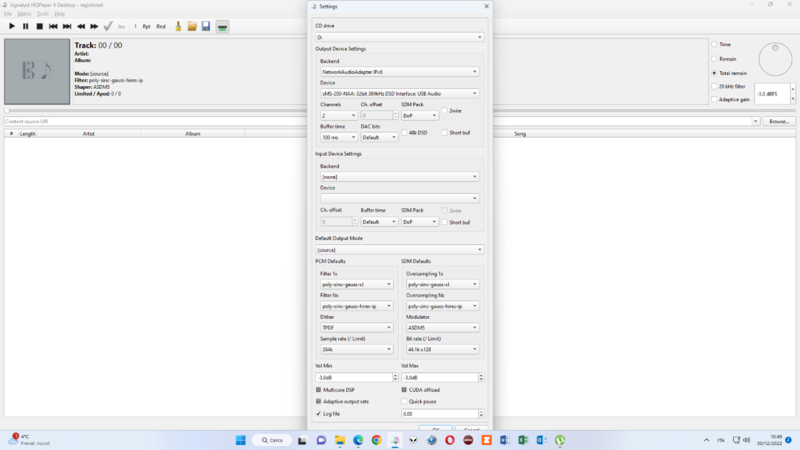Click the album art placeholder thumbnail

pos(37,71)
